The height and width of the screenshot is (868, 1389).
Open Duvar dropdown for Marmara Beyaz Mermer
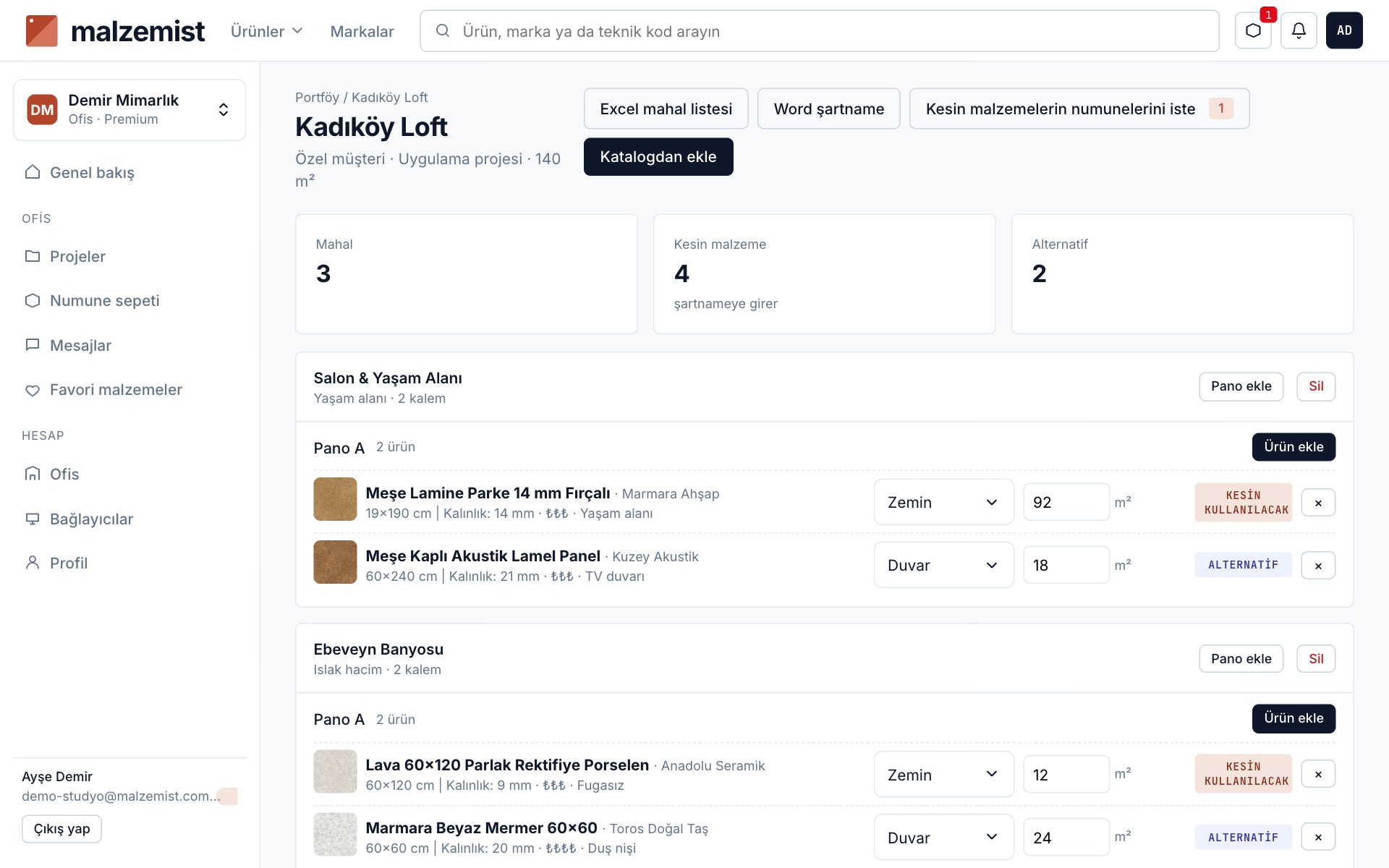click(x=943, y=838)
